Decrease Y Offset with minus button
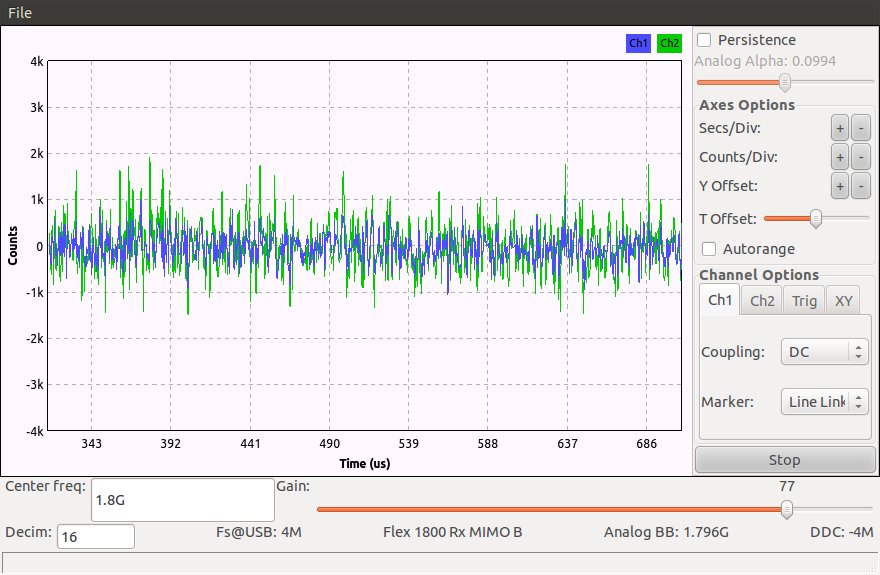The image size is (880, 575). [860, 186]
